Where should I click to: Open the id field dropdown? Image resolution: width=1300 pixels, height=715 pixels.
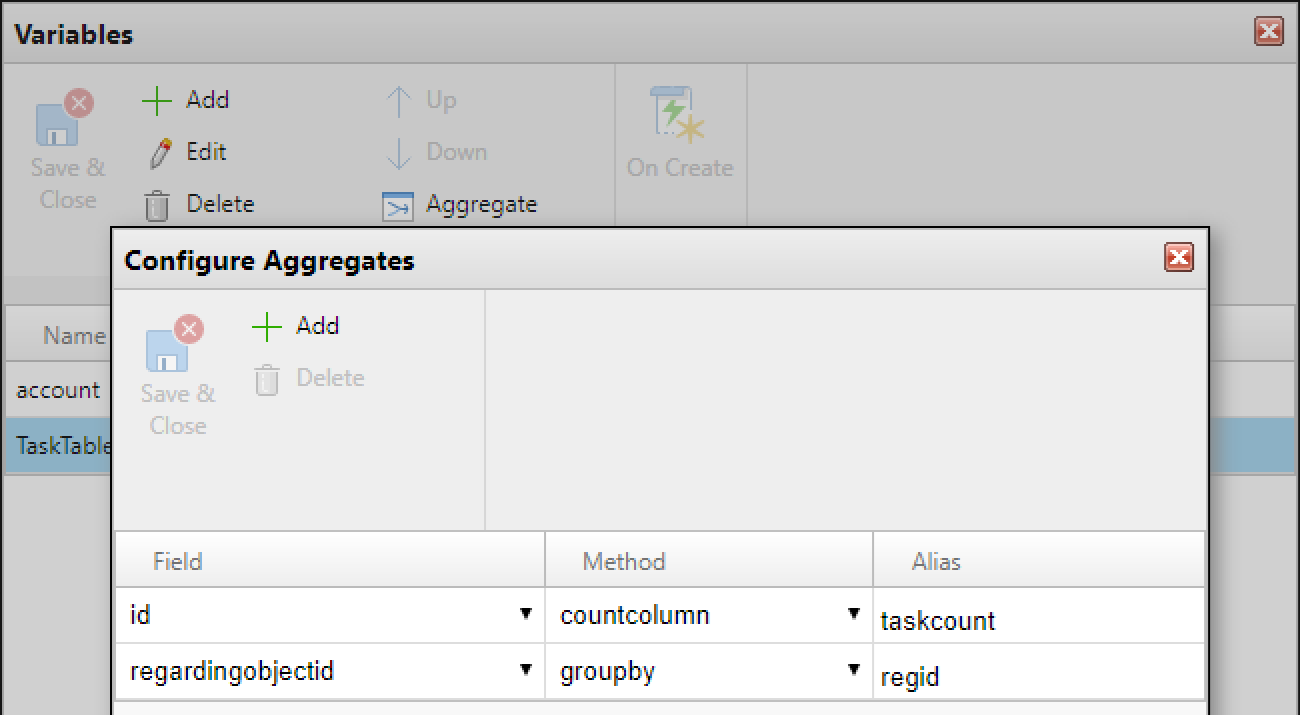(526, 614)
